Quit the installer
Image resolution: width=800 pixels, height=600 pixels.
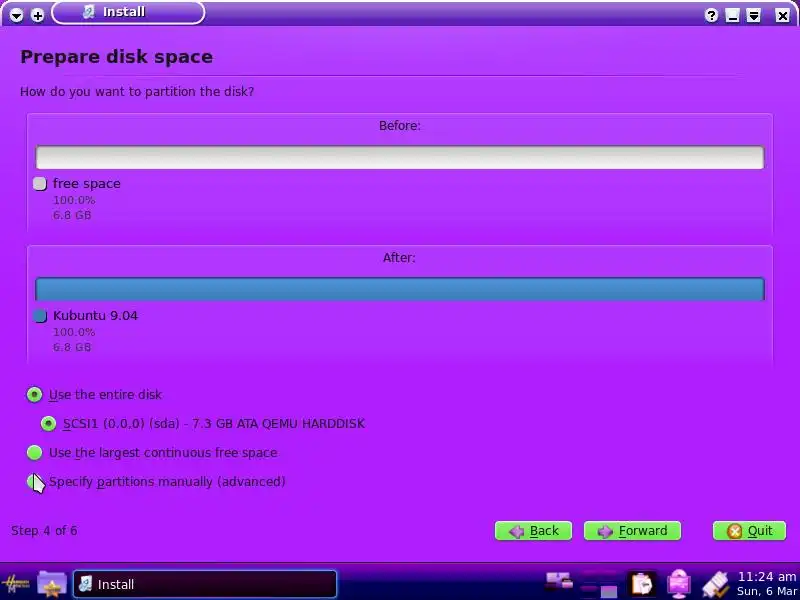pos(749,531)
